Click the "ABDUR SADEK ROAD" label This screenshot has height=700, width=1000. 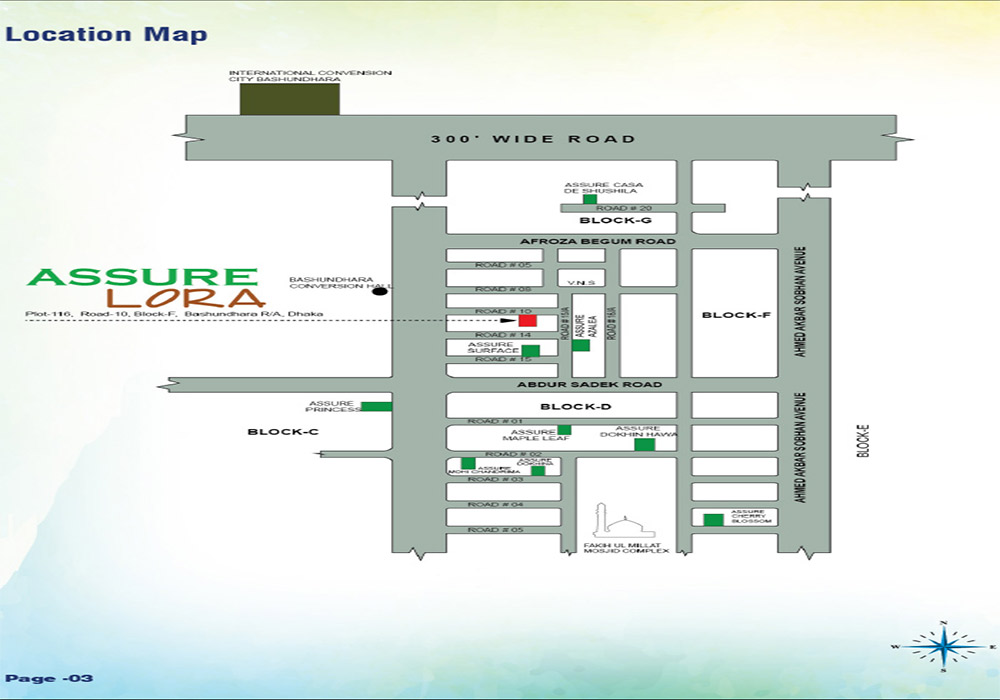click(x=589, y=384)
